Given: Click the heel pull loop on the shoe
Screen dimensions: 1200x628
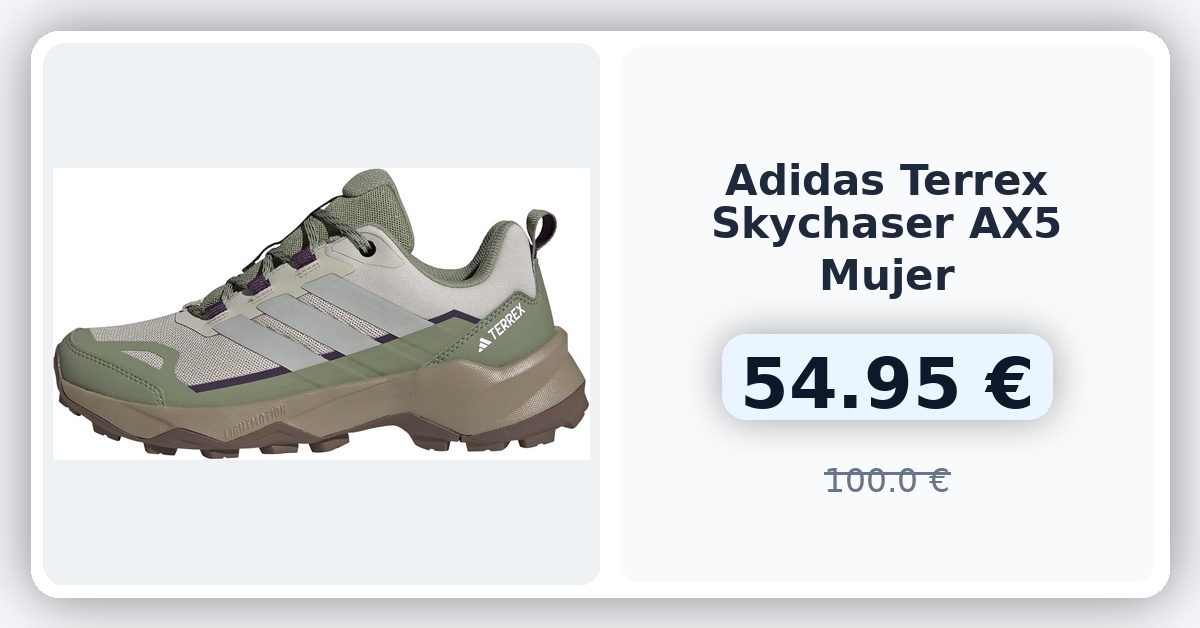Looking at the screenshot, I should pyautogui.click(x=540, y=231).
